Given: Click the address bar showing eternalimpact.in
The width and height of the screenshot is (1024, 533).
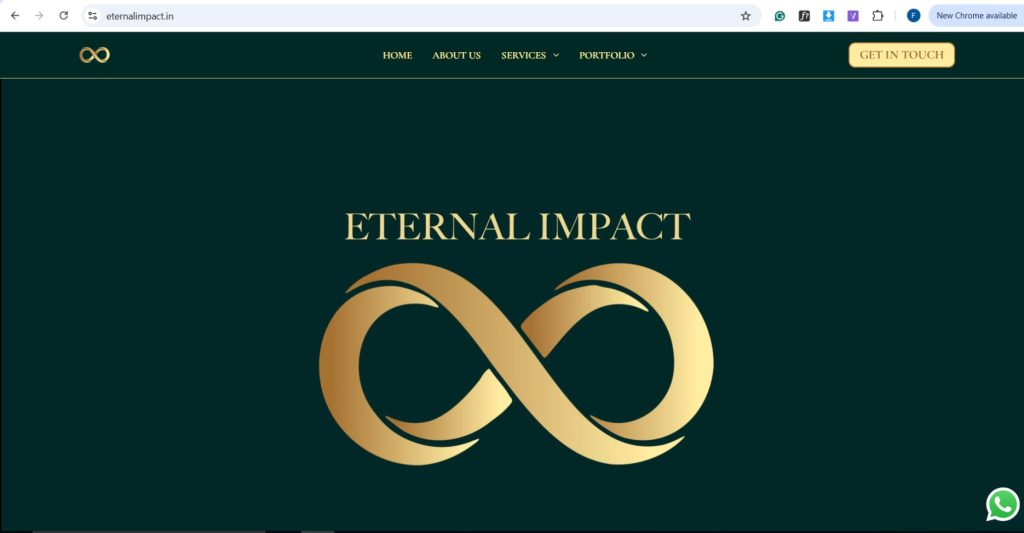Looking at the screenshot, I should [x=418, y=16].
